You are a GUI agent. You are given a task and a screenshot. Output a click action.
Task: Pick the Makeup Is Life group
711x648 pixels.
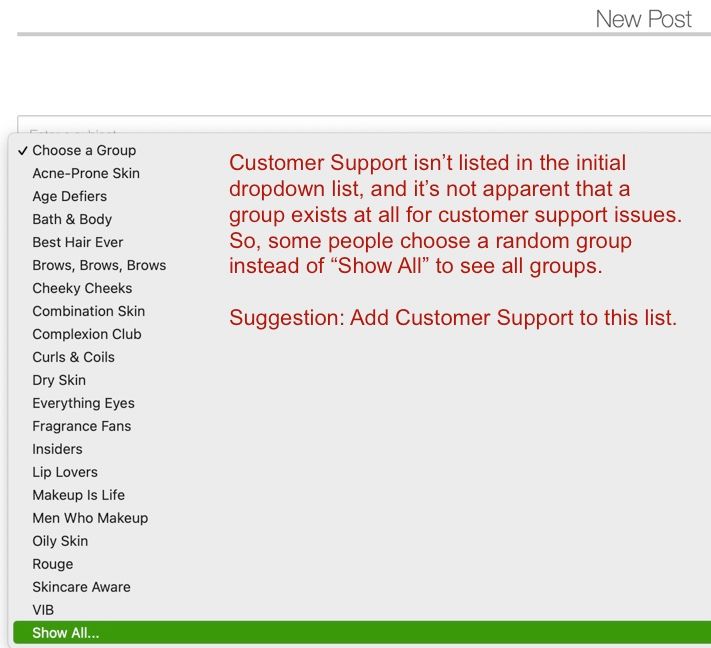[x=79, y=495]
